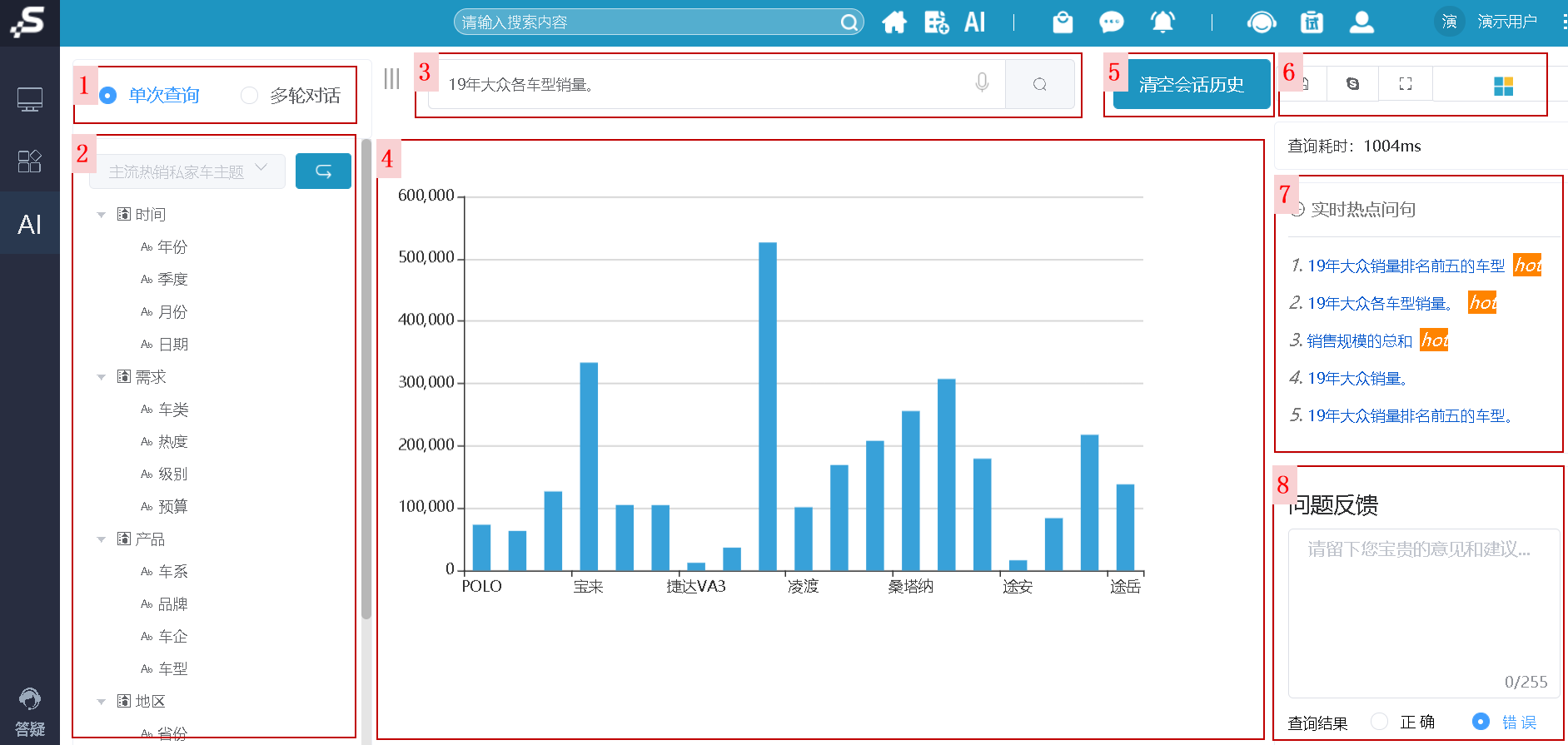Select the 车企 field
Viewport: 1568px width, 745px height.
[x=172, y=637]
